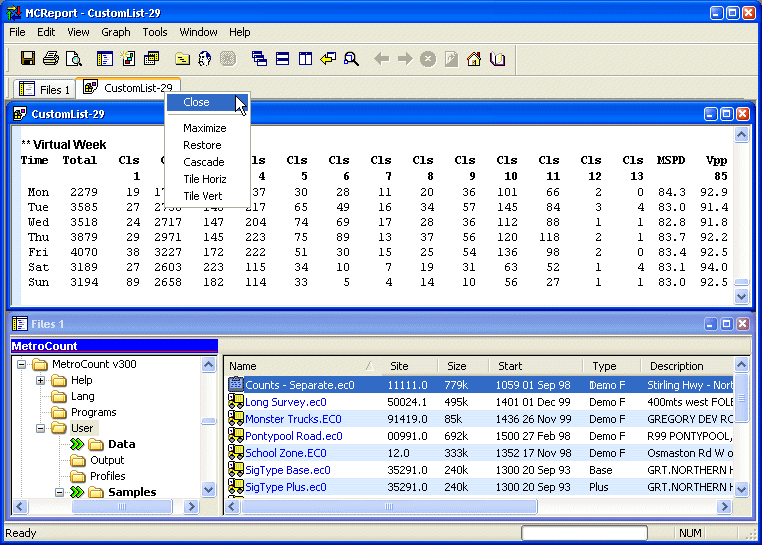Choose Close from the tab context menu
The width and height of the screenshot is (762, 545).
coord(208,102)
